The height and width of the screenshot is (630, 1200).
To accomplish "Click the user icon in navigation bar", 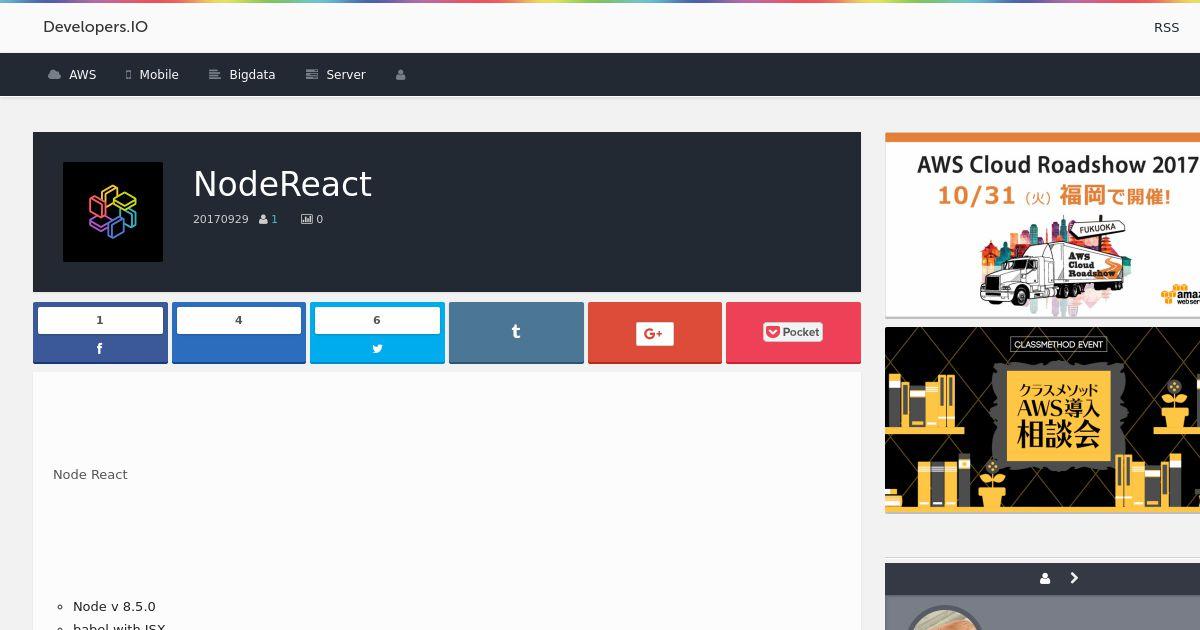I will [x=401, y=75].
